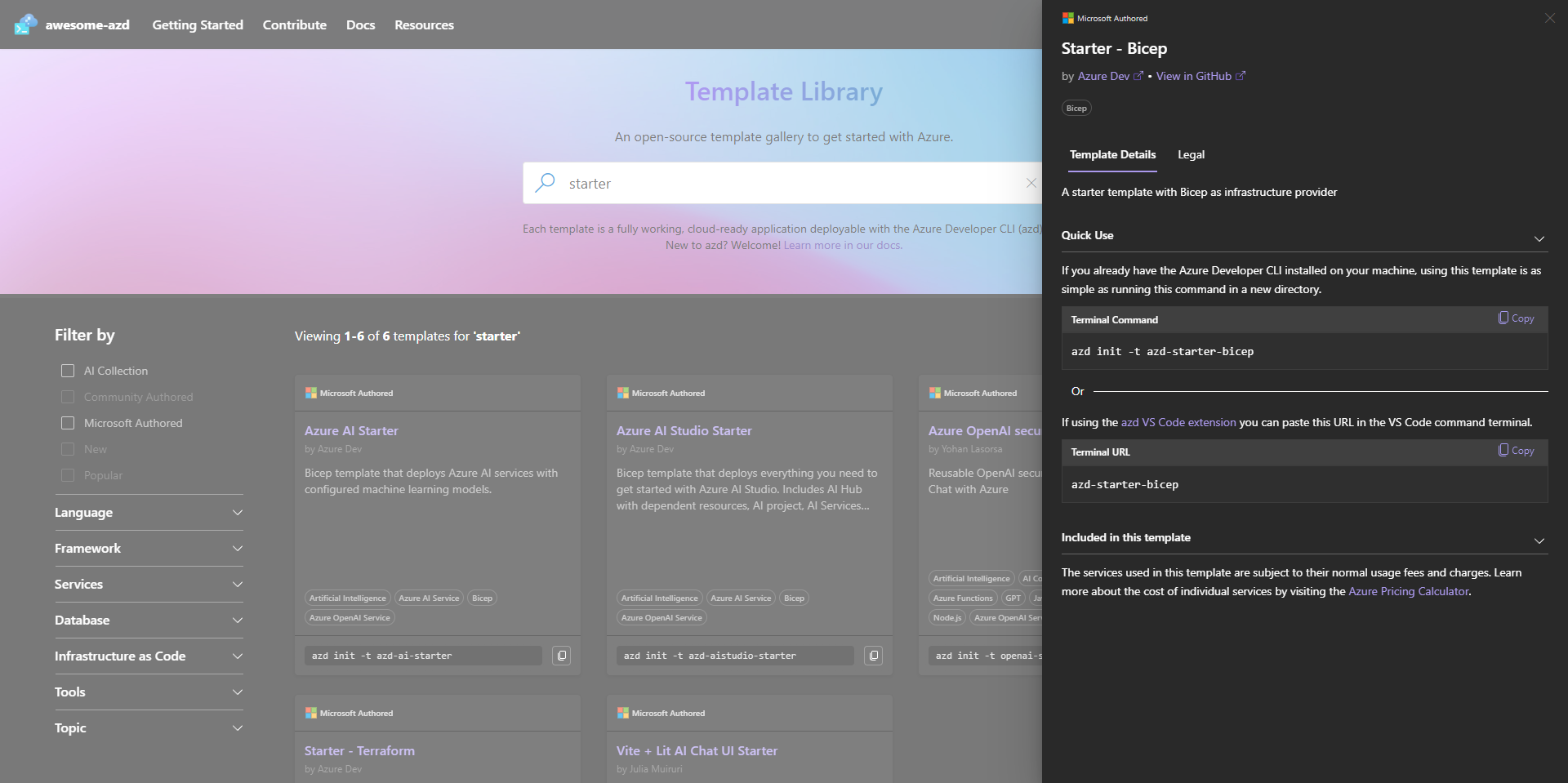Copy the azd-aistudio-starter command icon
Screen dimensions: 1568x783
[x=873, y=656]
